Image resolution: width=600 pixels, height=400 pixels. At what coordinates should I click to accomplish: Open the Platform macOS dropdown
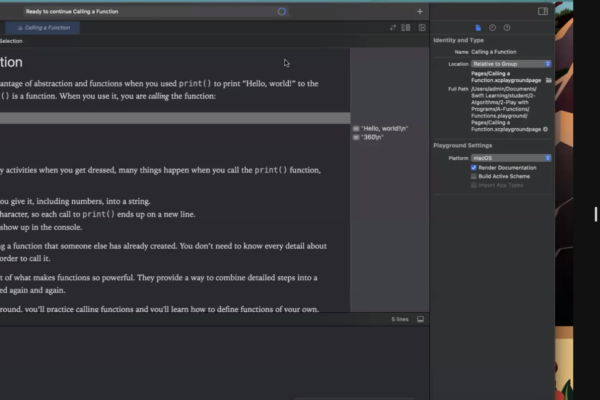(511, 157)
